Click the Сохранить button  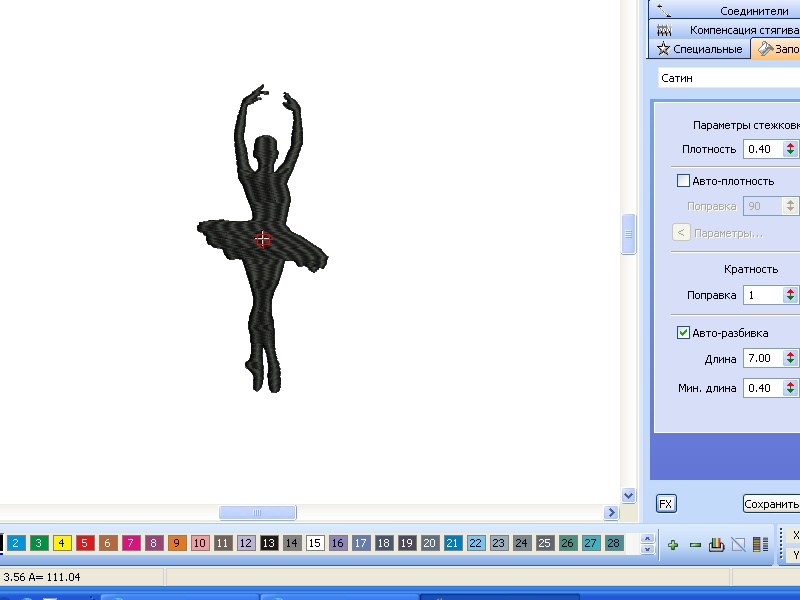pos(771,504)
